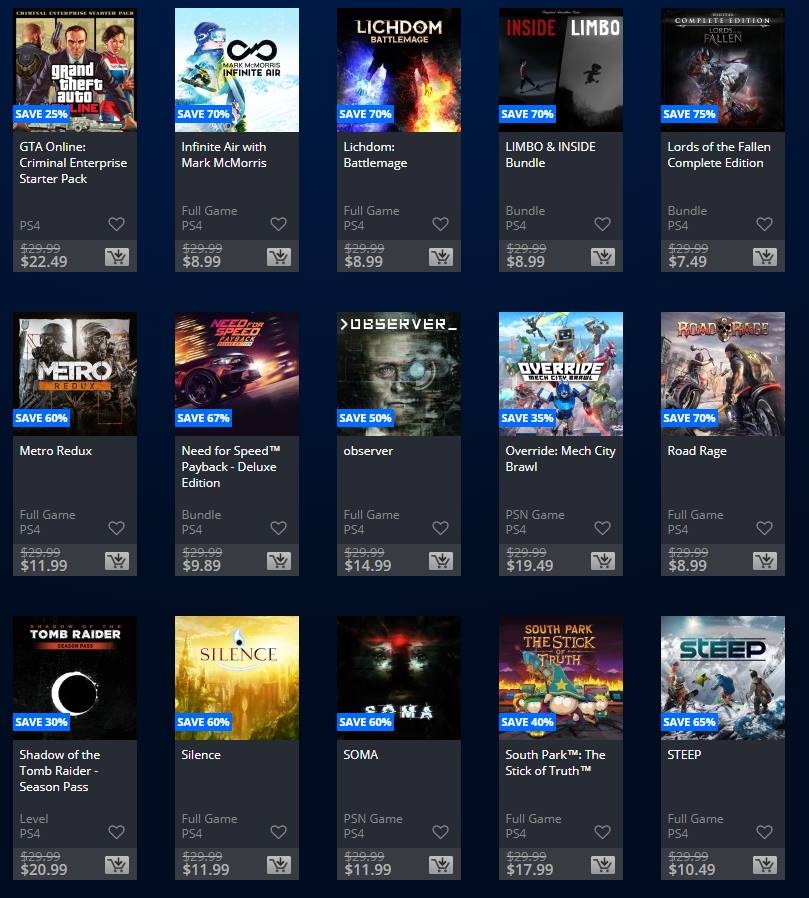Add LIMBO & INSIDE Bundle to cart
Image resolution: width=809 pixels, height=898 pixels.
(x=603, y=257)
